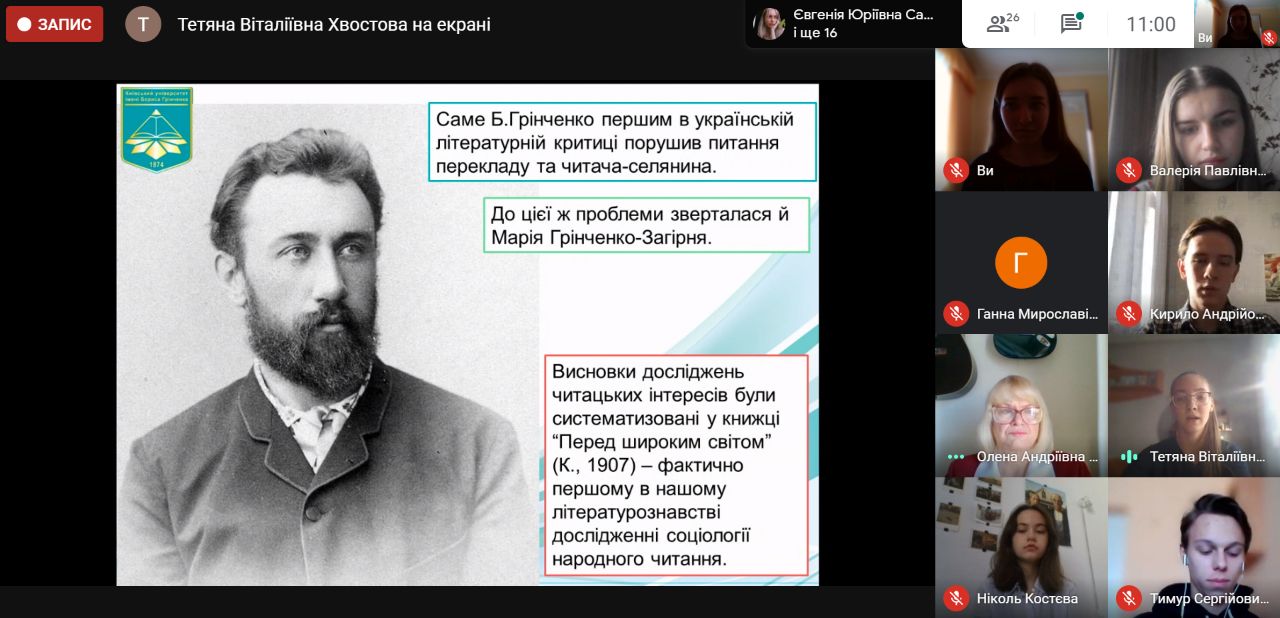Click the presenter avatar with letter T
1280x618 pixels.
click(x=143, y=24)
